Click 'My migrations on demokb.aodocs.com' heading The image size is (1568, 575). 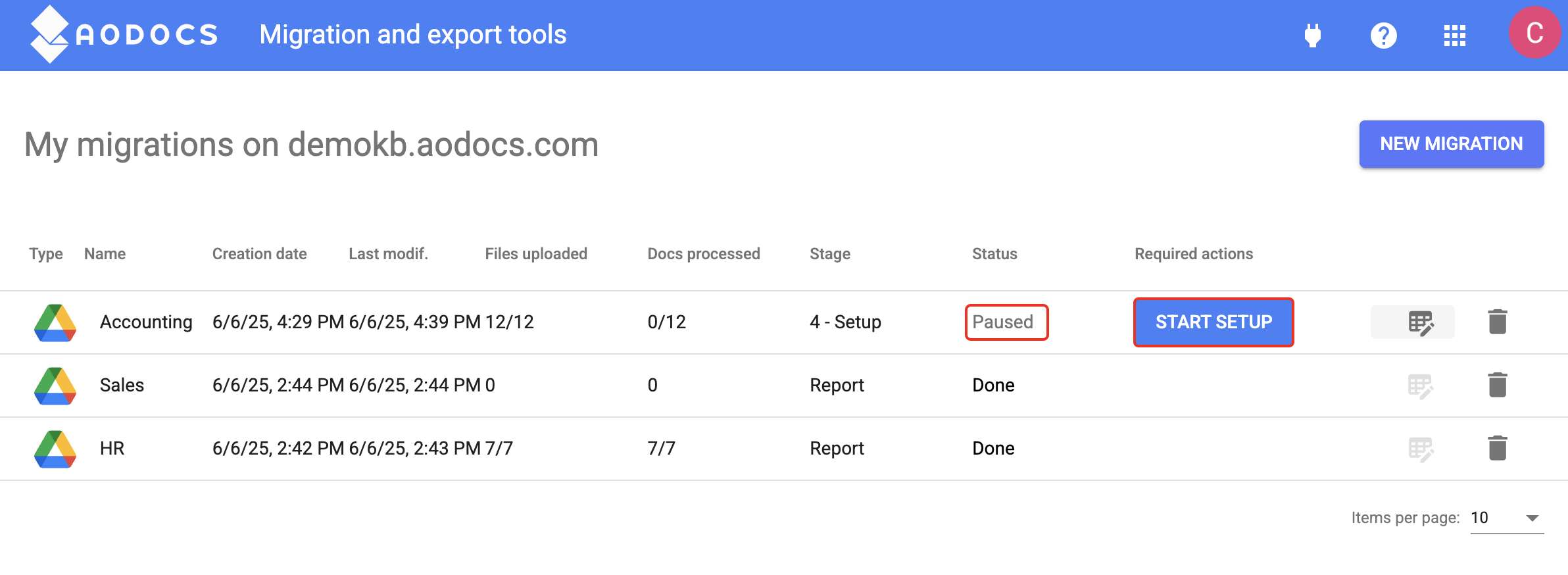point(311,145)
